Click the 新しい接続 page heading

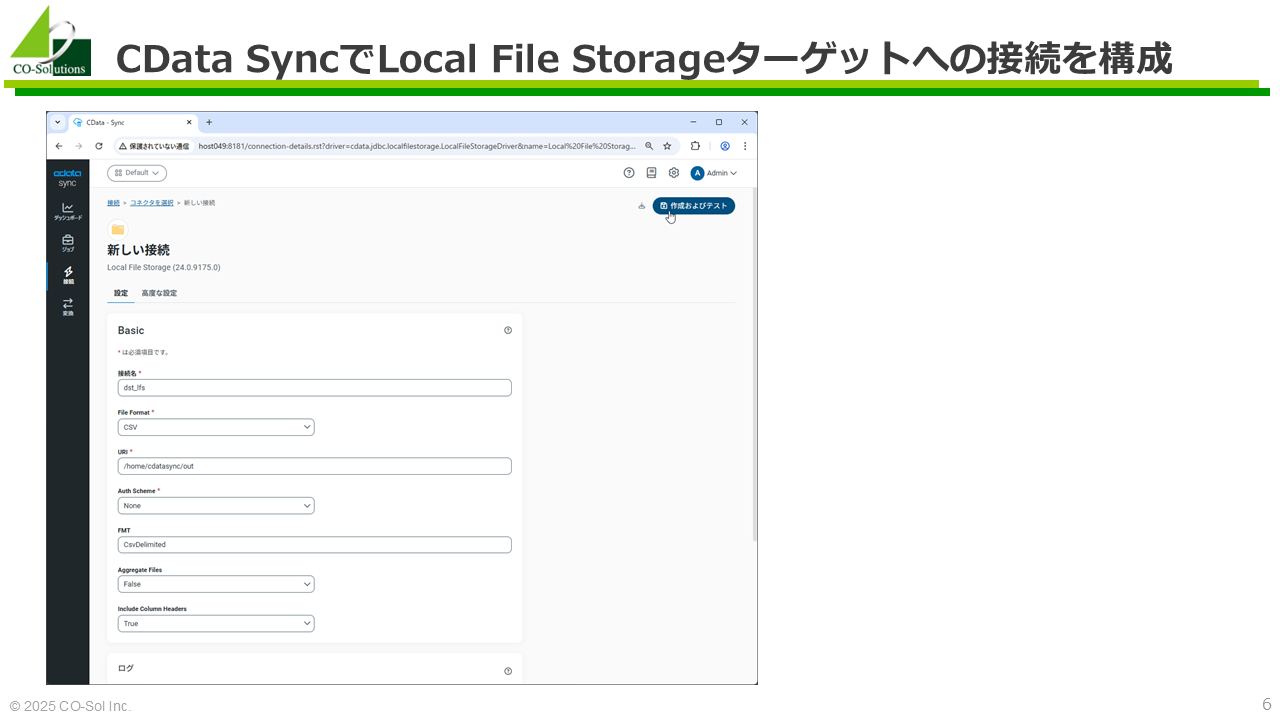pos(138,250)
